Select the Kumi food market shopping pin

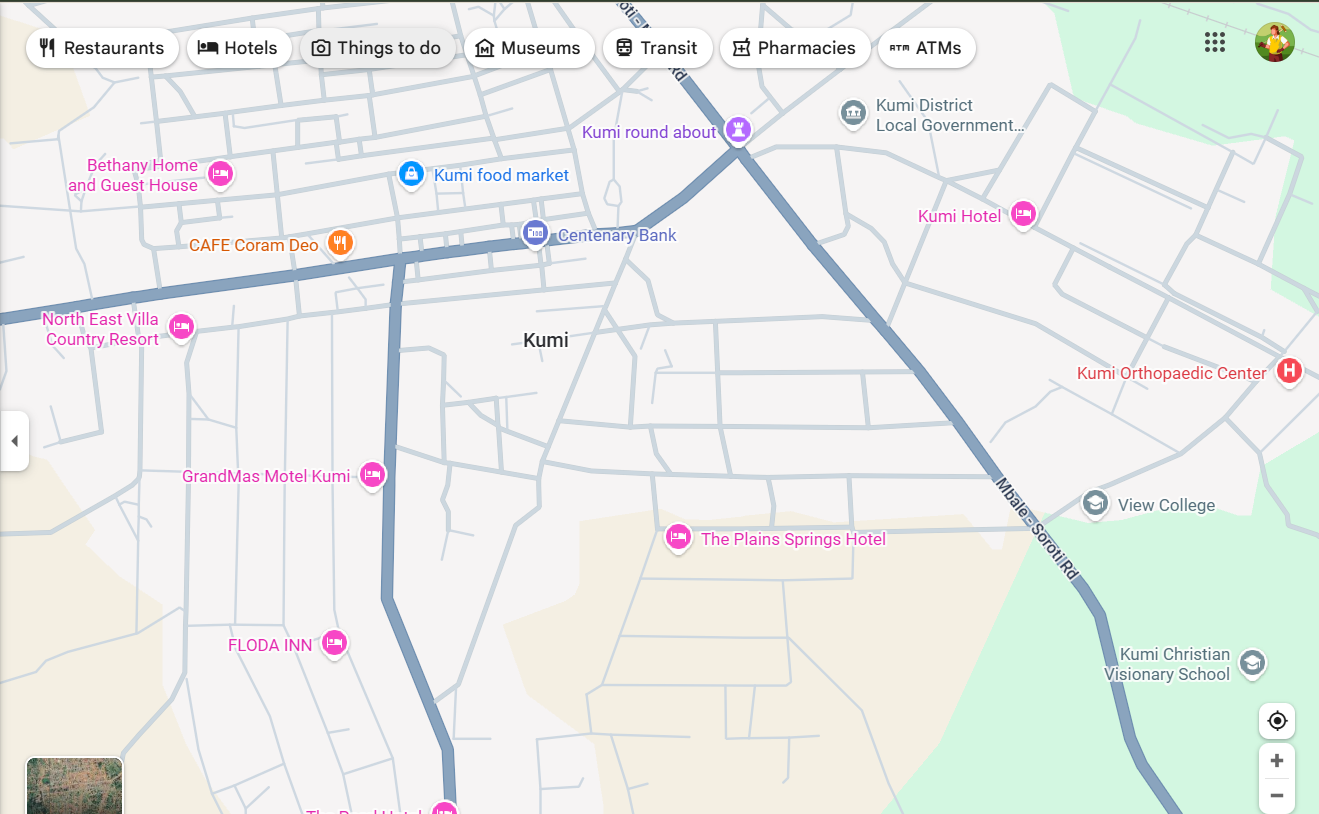pyautogui.click(x=411, y=174)
